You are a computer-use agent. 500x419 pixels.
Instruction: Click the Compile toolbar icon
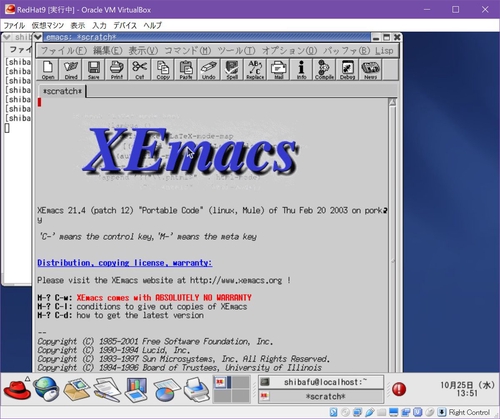(324, 69)
